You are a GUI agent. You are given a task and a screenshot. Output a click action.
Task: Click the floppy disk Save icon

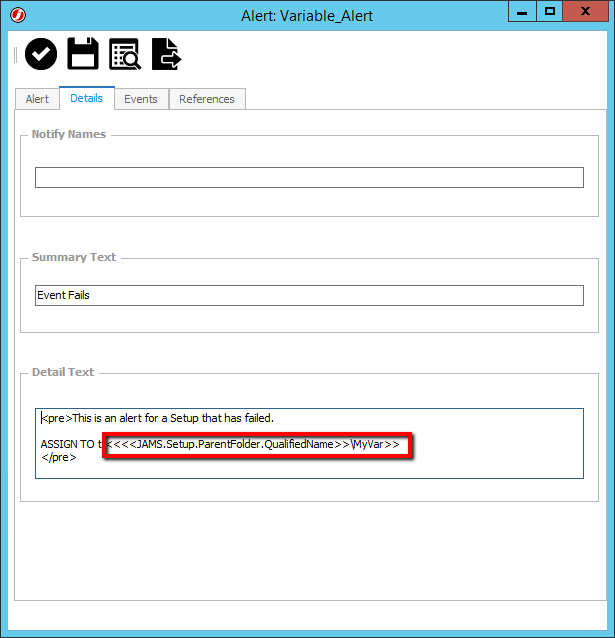pyautogui.click(x=83, y=54)
